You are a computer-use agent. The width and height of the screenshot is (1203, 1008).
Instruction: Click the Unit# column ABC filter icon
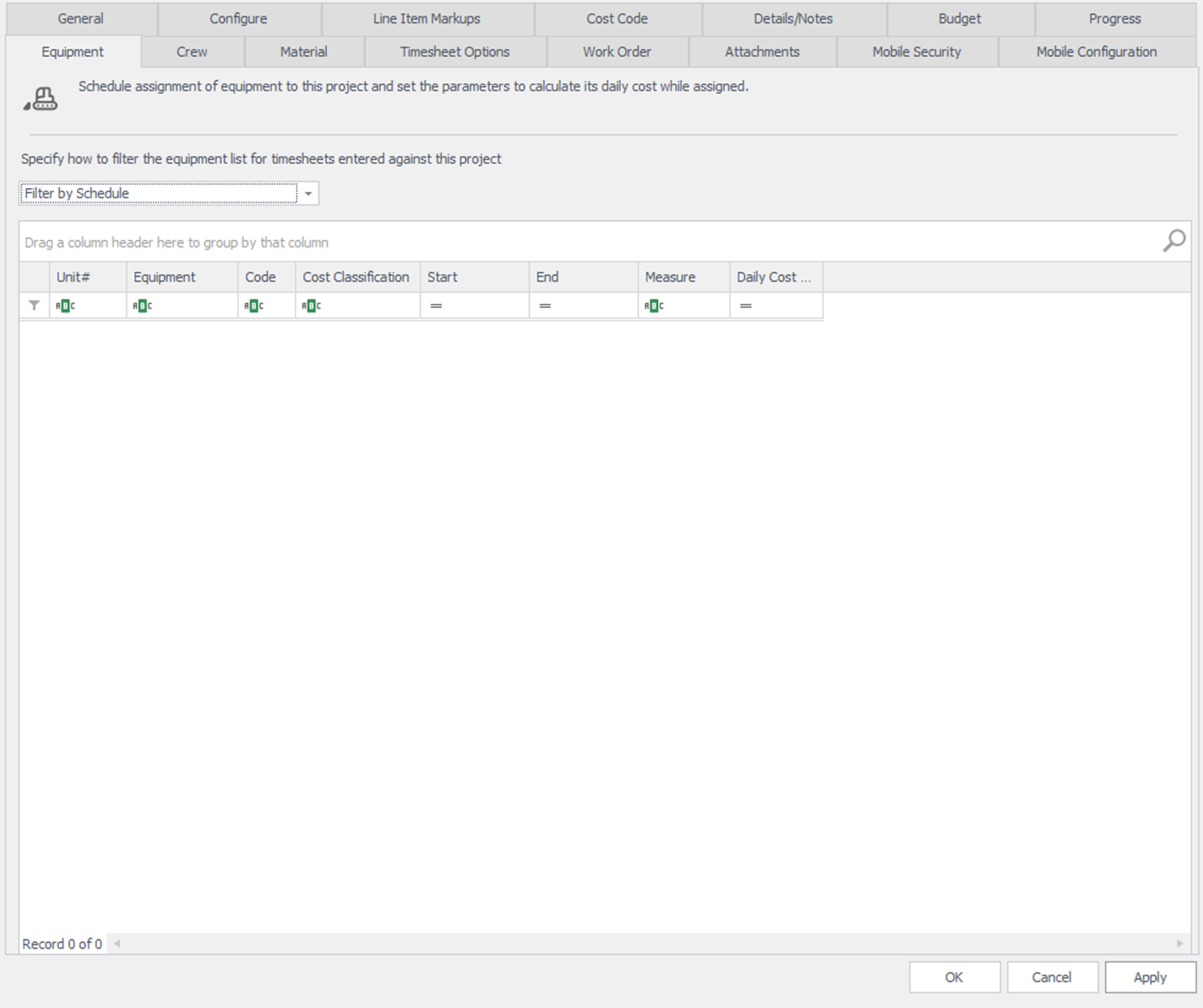[65, 306]
